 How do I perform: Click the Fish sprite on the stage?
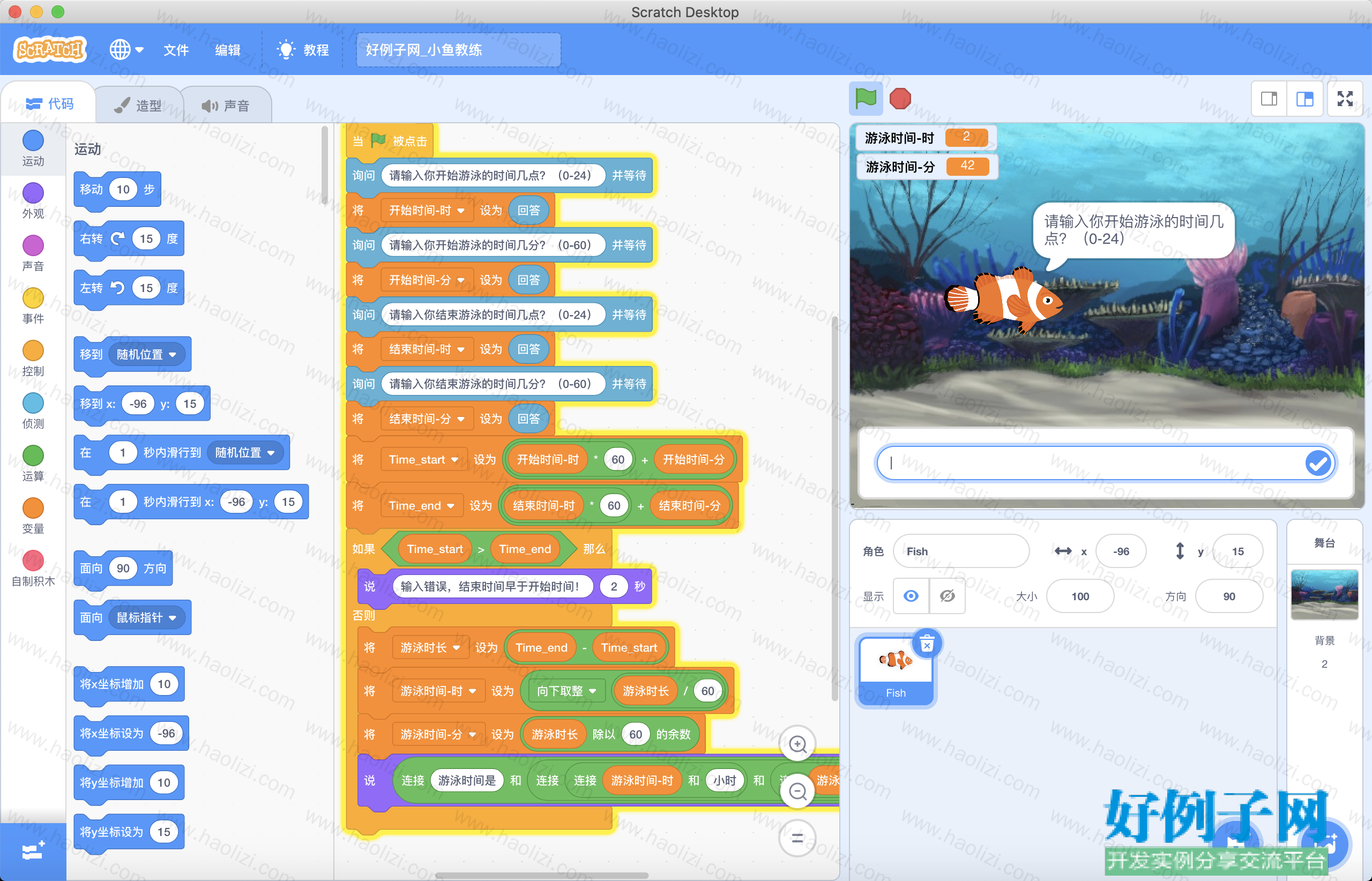[1004, 300]
